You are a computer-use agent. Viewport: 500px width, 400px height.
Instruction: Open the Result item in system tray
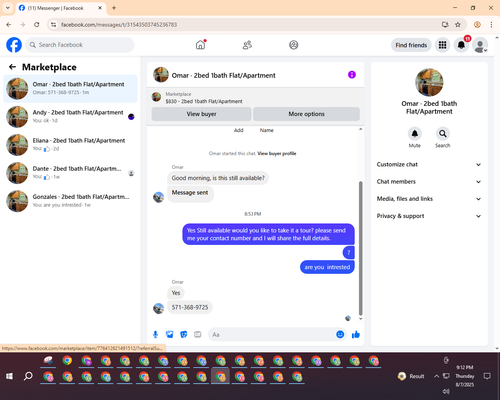pos(411,376)
